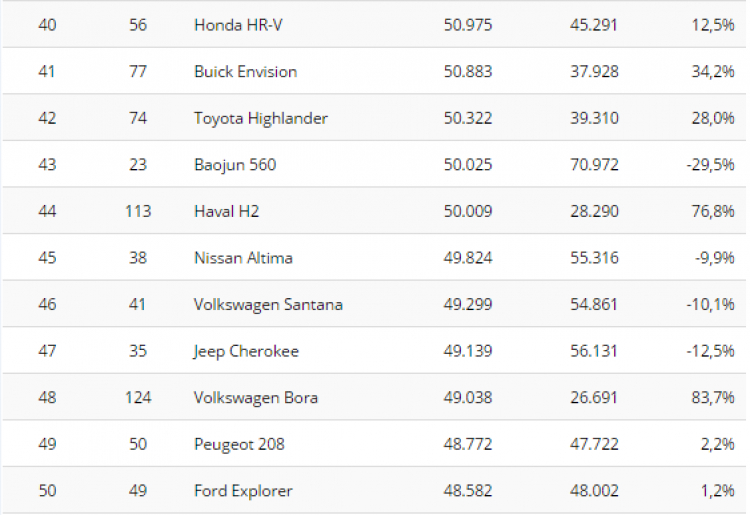The height and width of the screenshot is (515, 750).
Task: Select the Peugeot 208 row
Action: [374, 443]
